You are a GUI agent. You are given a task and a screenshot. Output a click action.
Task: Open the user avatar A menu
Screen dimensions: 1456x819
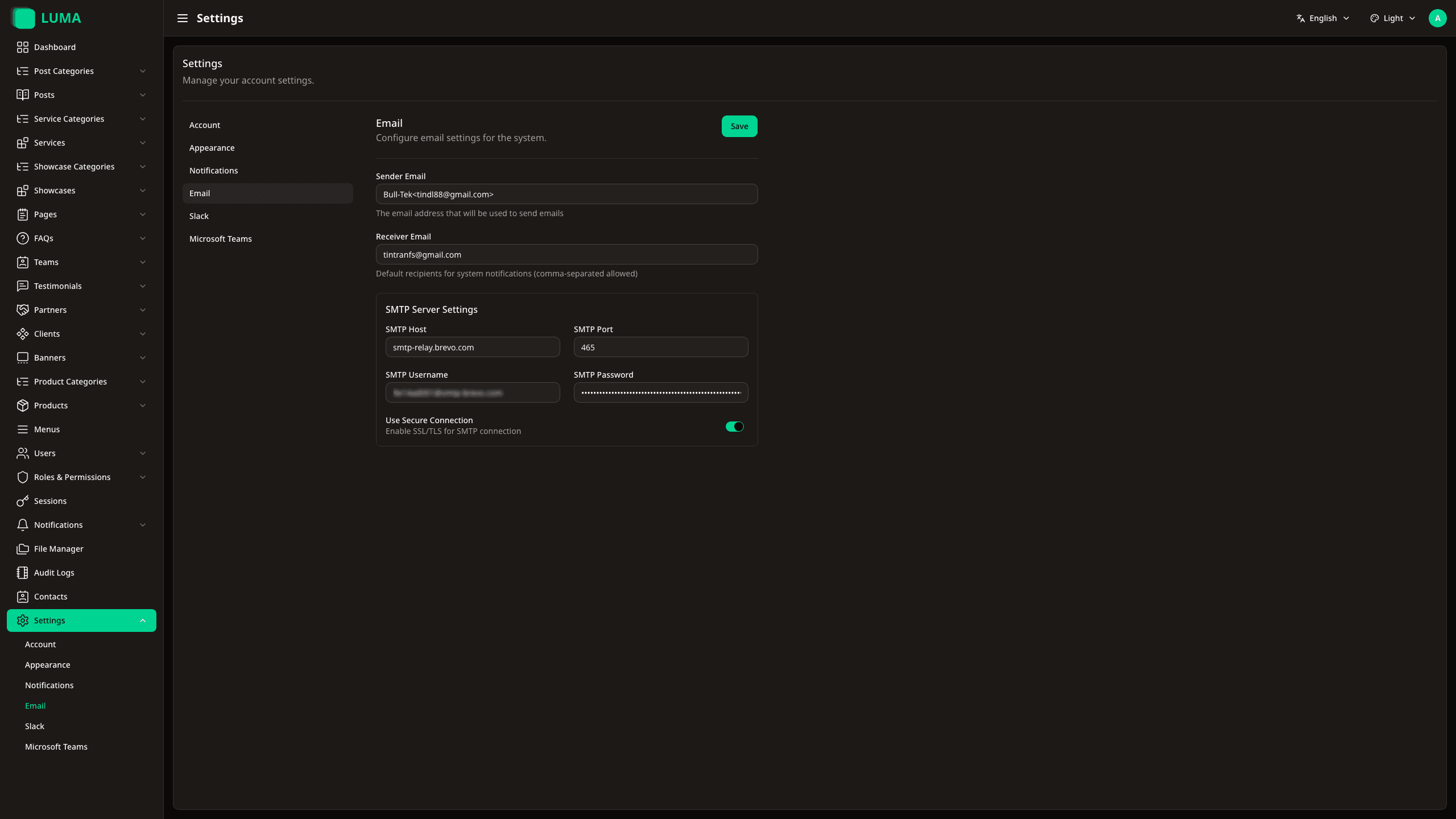pos(1437,18)
